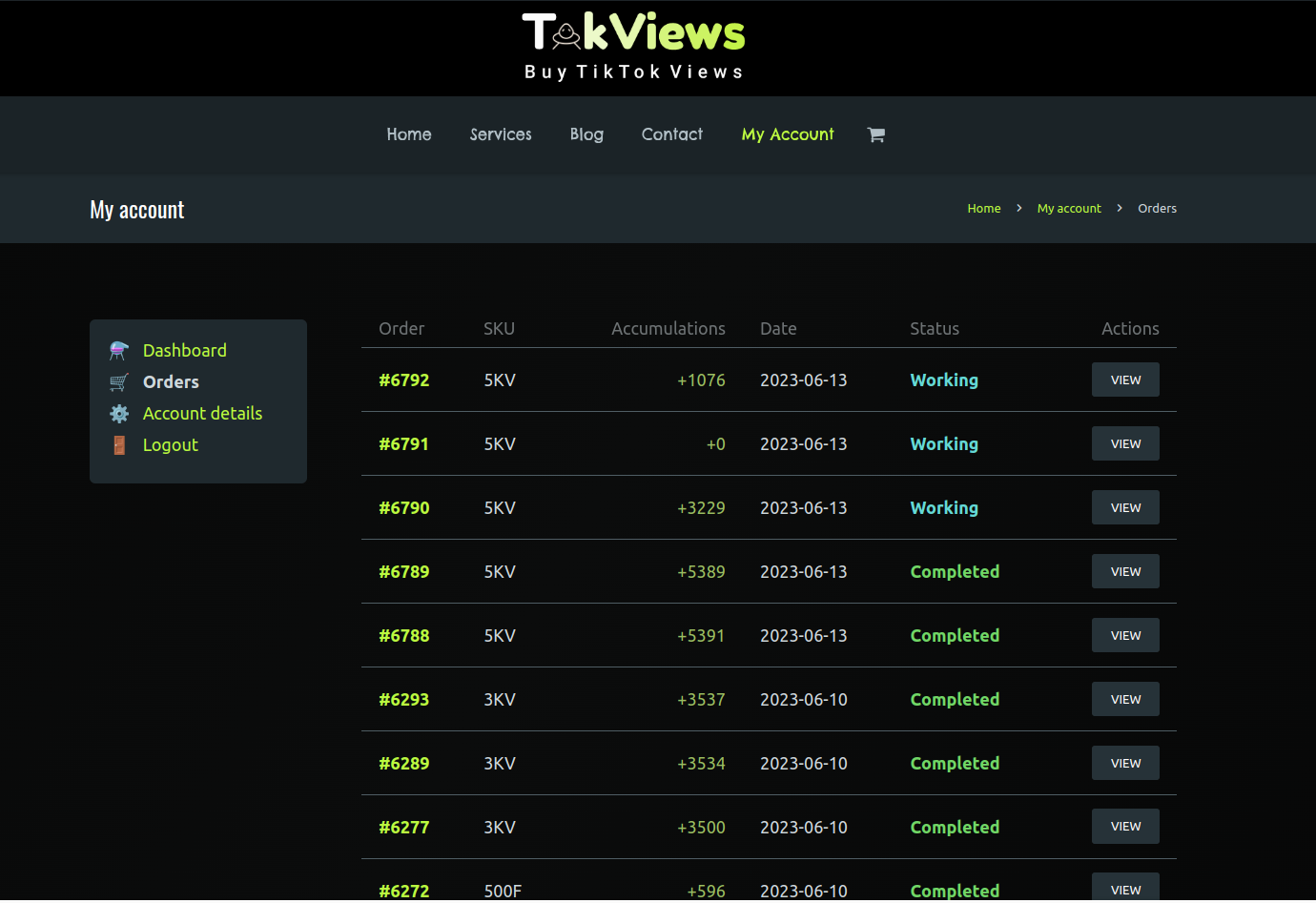
Task: Open order #6789 link
Action: point(404,572)
